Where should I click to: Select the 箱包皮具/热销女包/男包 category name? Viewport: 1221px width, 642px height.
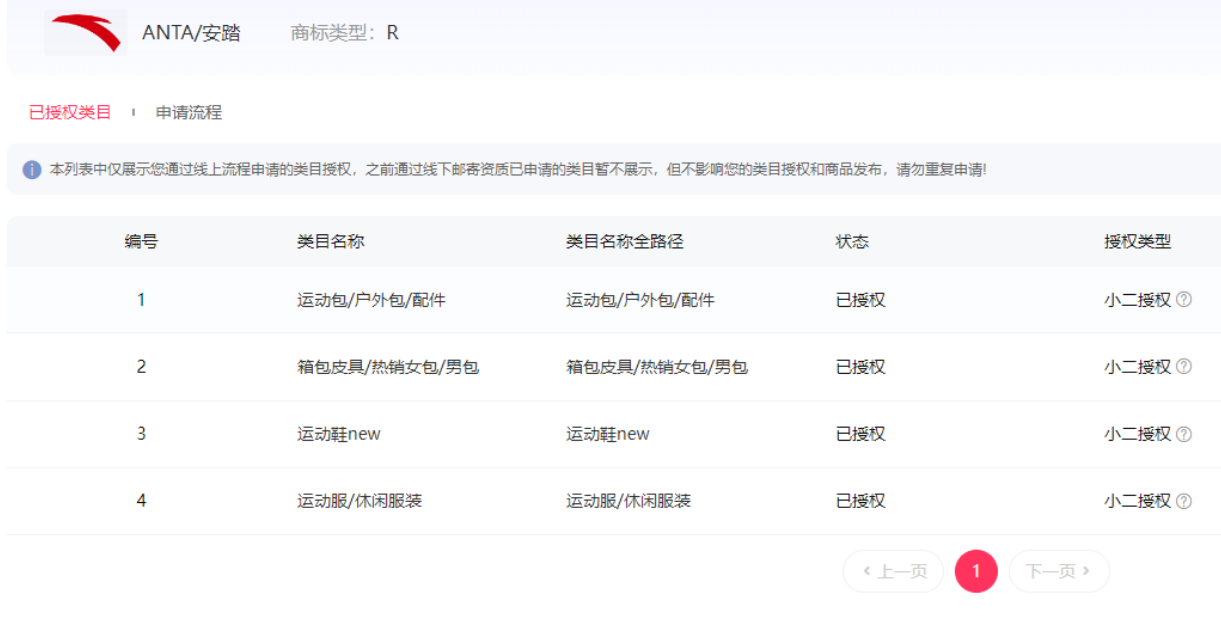point(388,367)
